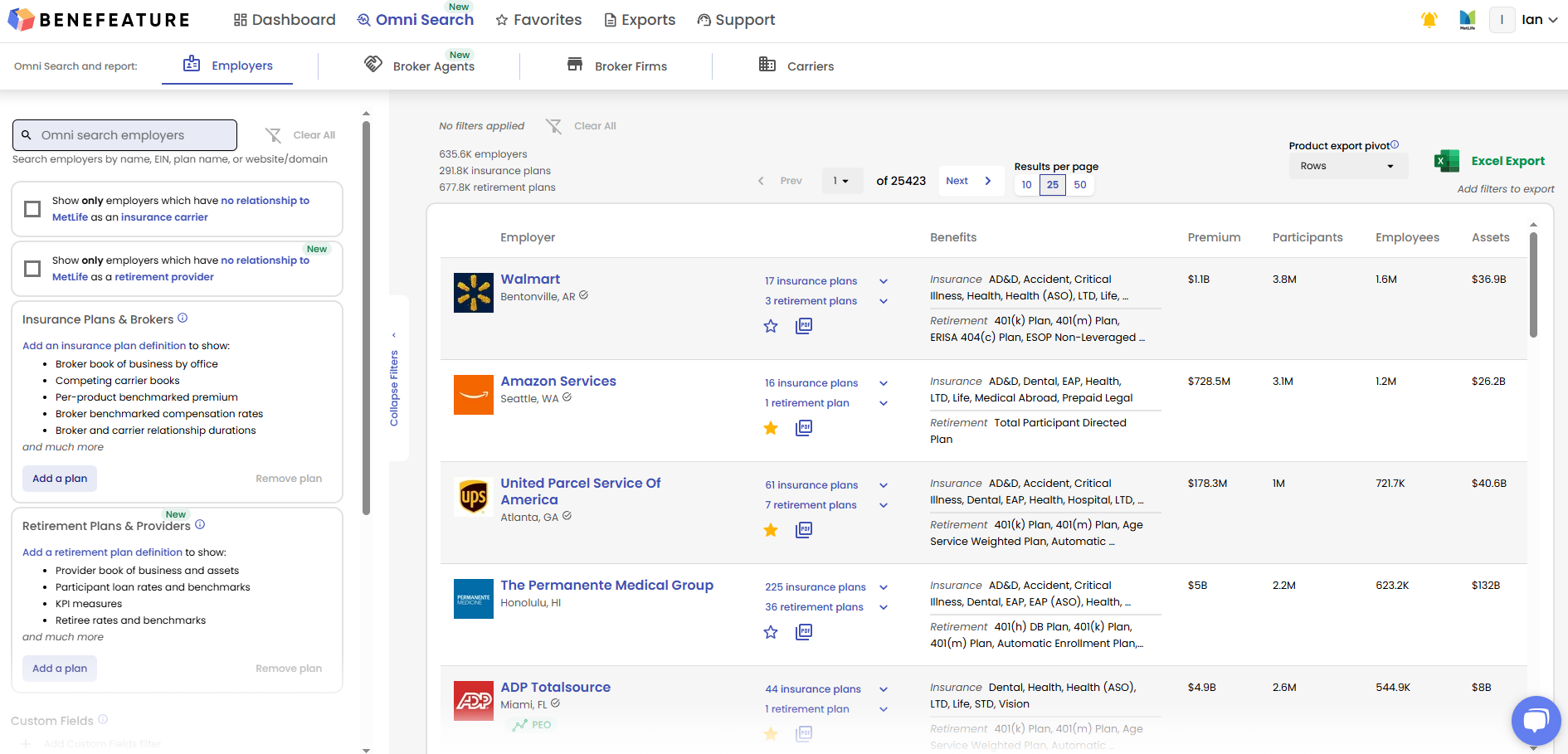1568x754 pixels.
Task: Click the UPS company logo
Action: [x=474, y=497]
